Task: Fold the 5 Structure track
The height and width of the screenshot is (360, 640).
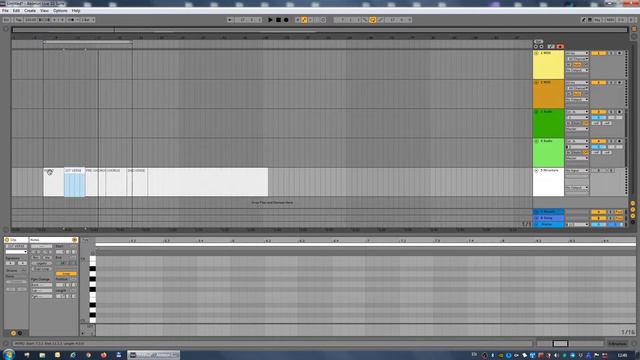Action: pos(536,171)
